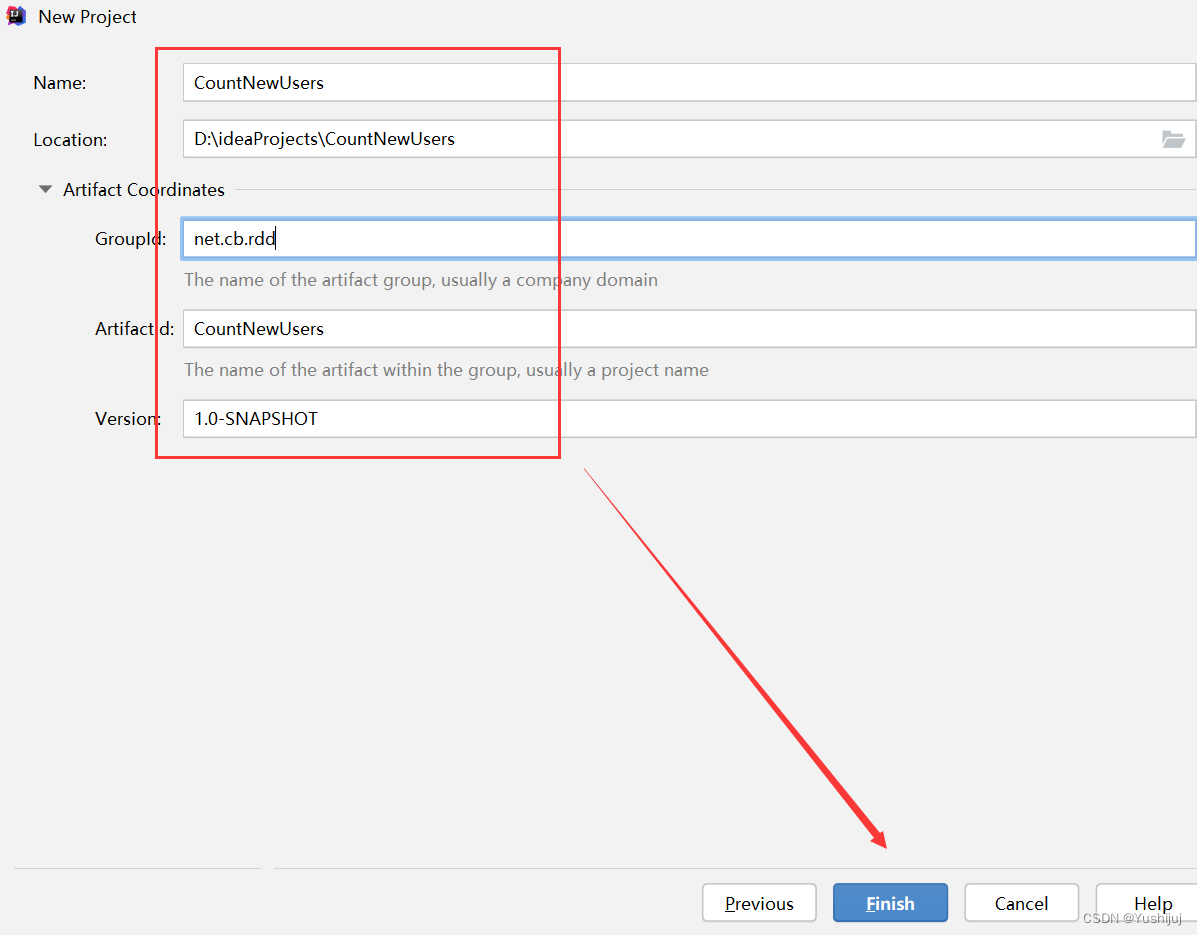The width and height of the screenshot is (1197, 935).
Task: Click the Name input field
Action: click(x=689, y=82)
